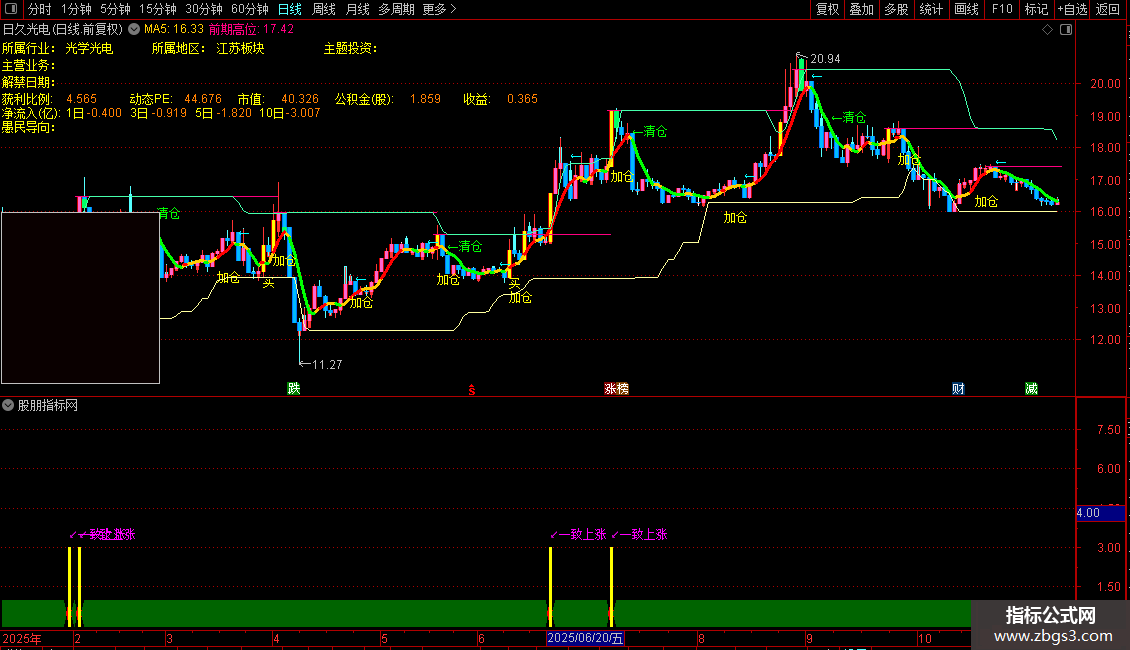Click month 4 on the time axis
1130x650 pixels.
pyautogui.click(x=277, y=638)
